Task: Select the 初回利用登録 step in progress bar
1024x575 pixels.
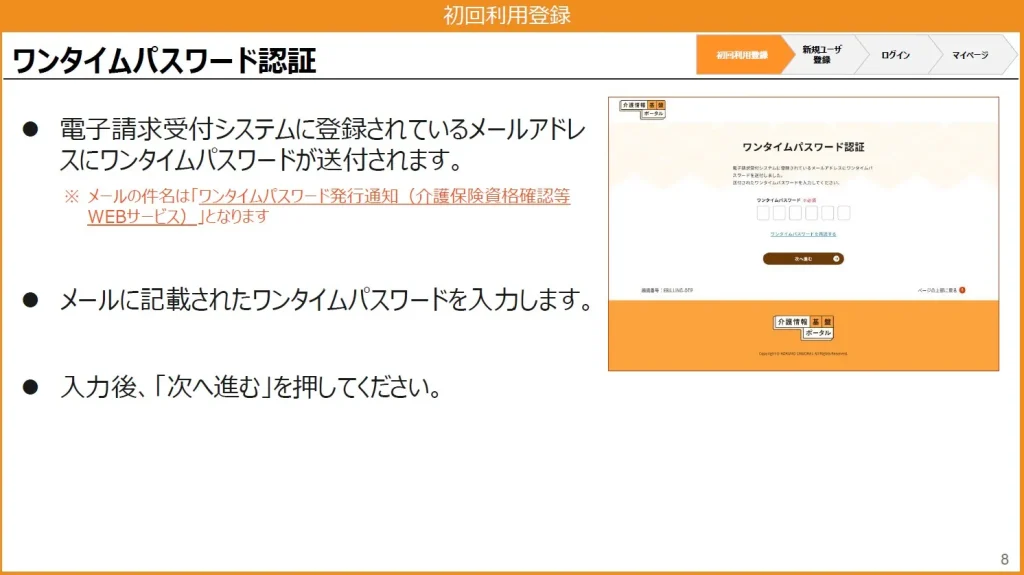Action: tap(741, 55)
